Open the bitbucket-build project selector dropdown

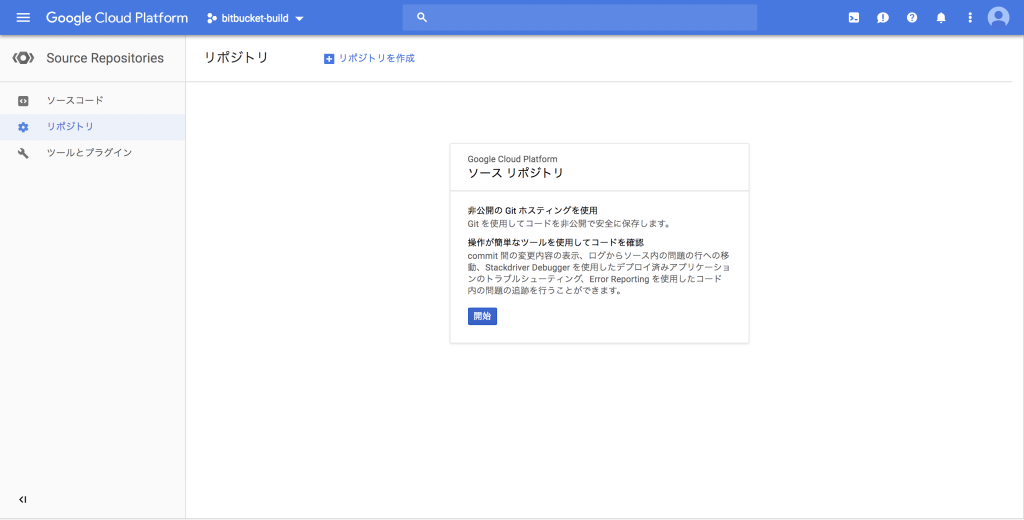(x=256, y=18)
